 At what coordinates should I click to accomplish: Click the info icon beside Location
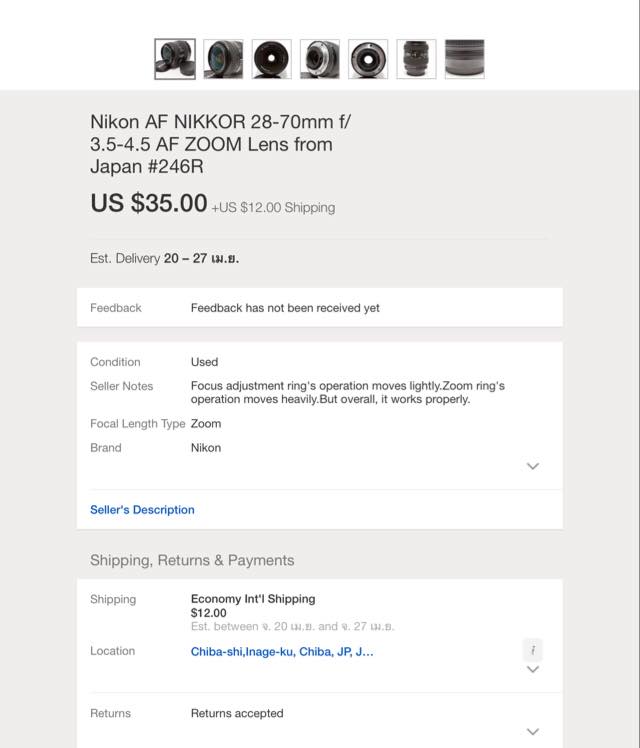[x=533, y=649]
